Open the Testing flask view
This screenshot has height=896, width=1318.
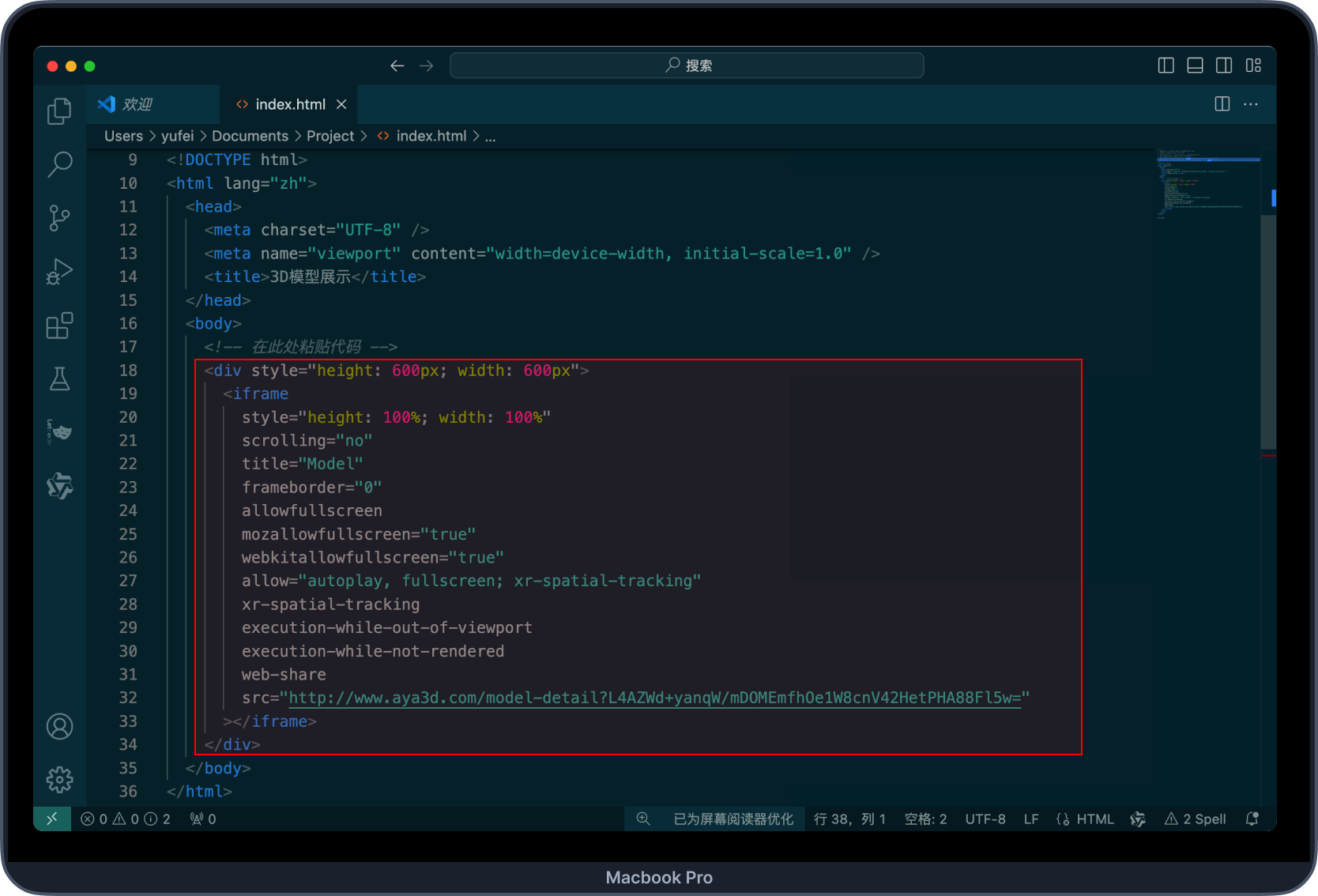[x=59, y=379]
